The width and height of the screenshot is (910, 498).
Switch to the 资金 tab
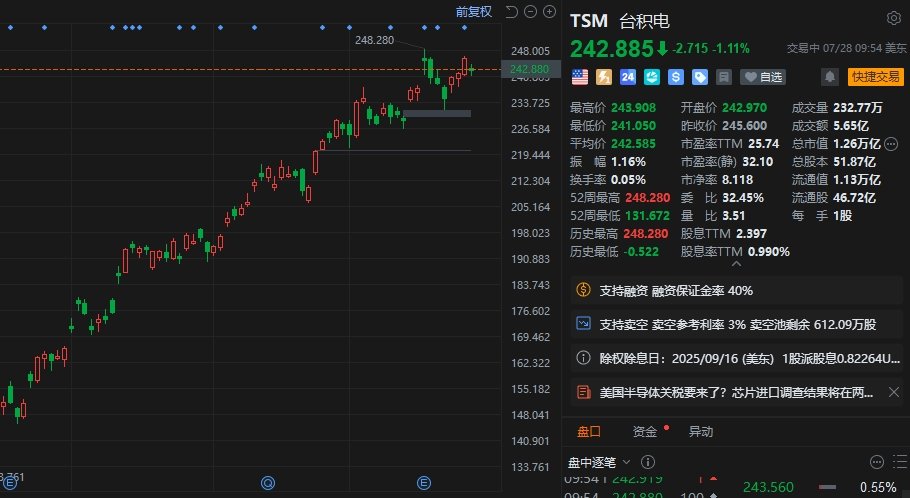[x=644, y=431]
